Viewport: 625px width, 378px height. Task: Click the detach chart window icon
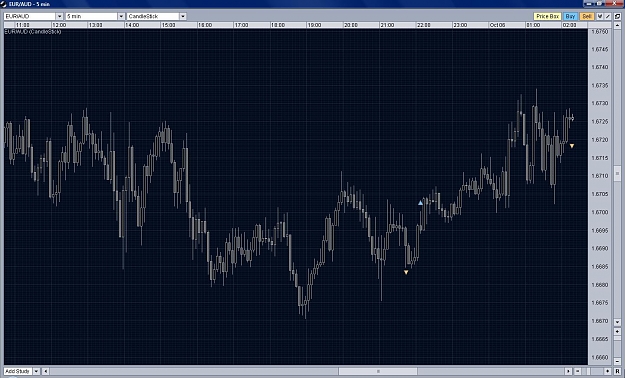point(617,16)
